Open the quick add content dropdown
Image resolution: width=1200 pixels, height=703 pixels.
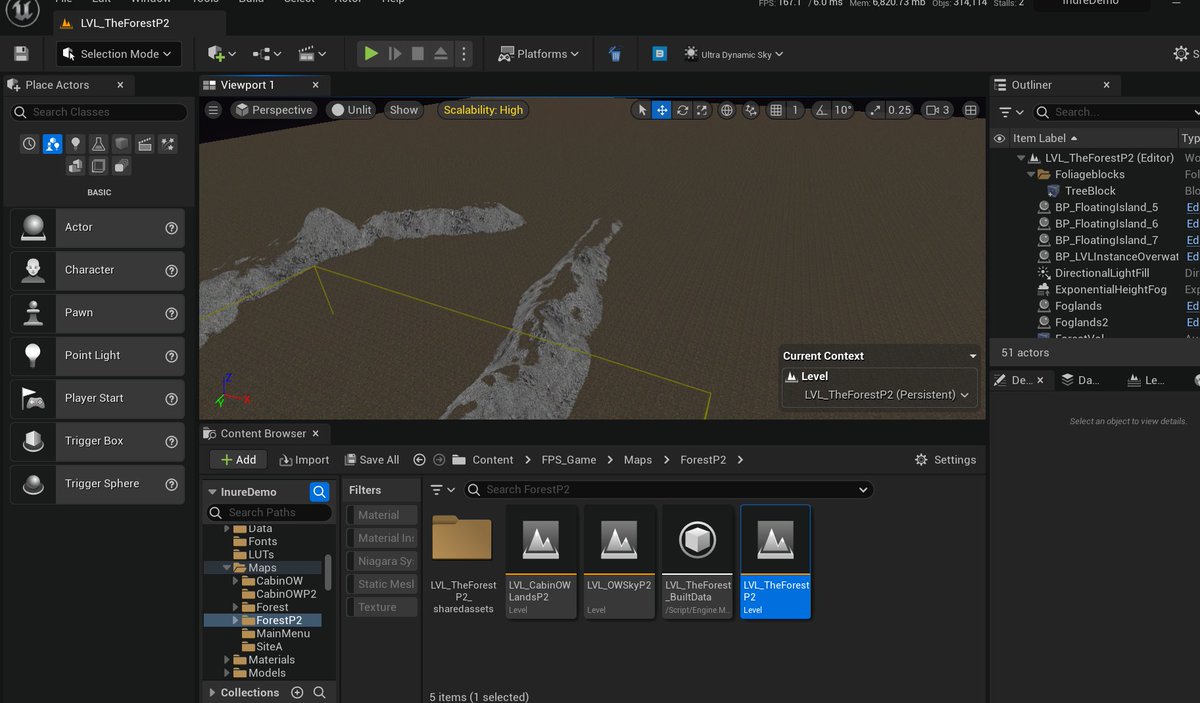click(x=221, y=54)
